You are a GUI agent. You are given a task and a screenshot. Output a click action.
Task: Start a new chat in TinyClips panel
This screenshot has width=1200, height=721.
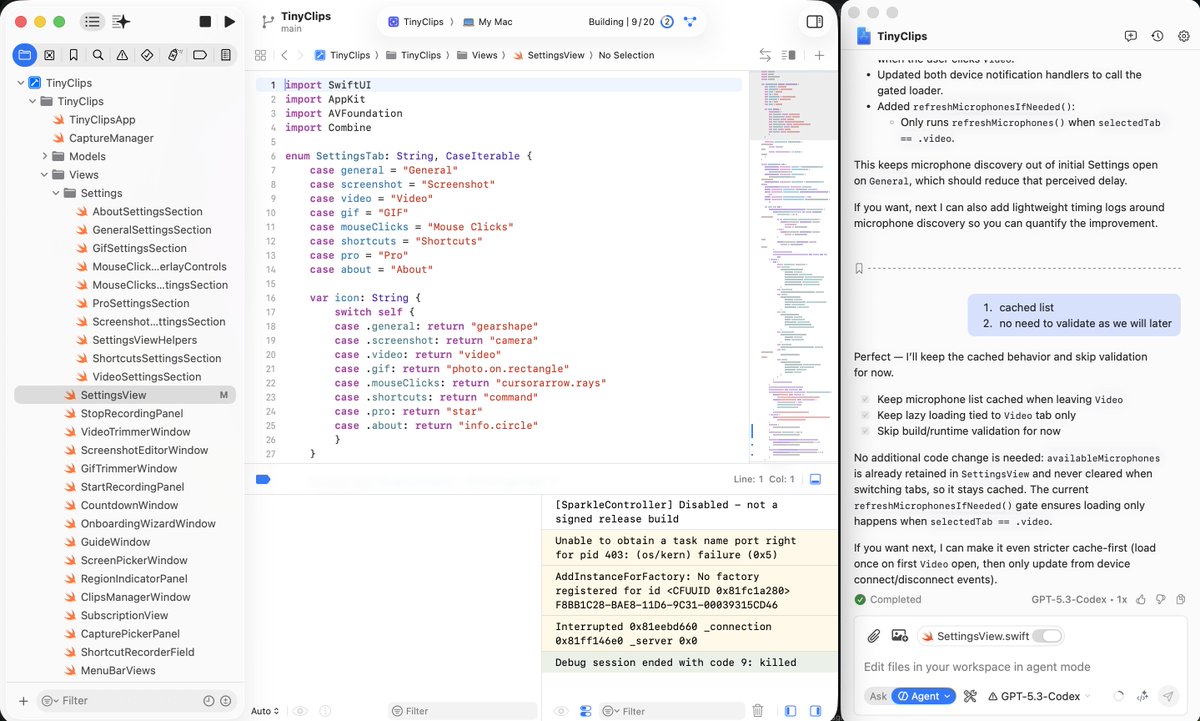click(1130, 36)
